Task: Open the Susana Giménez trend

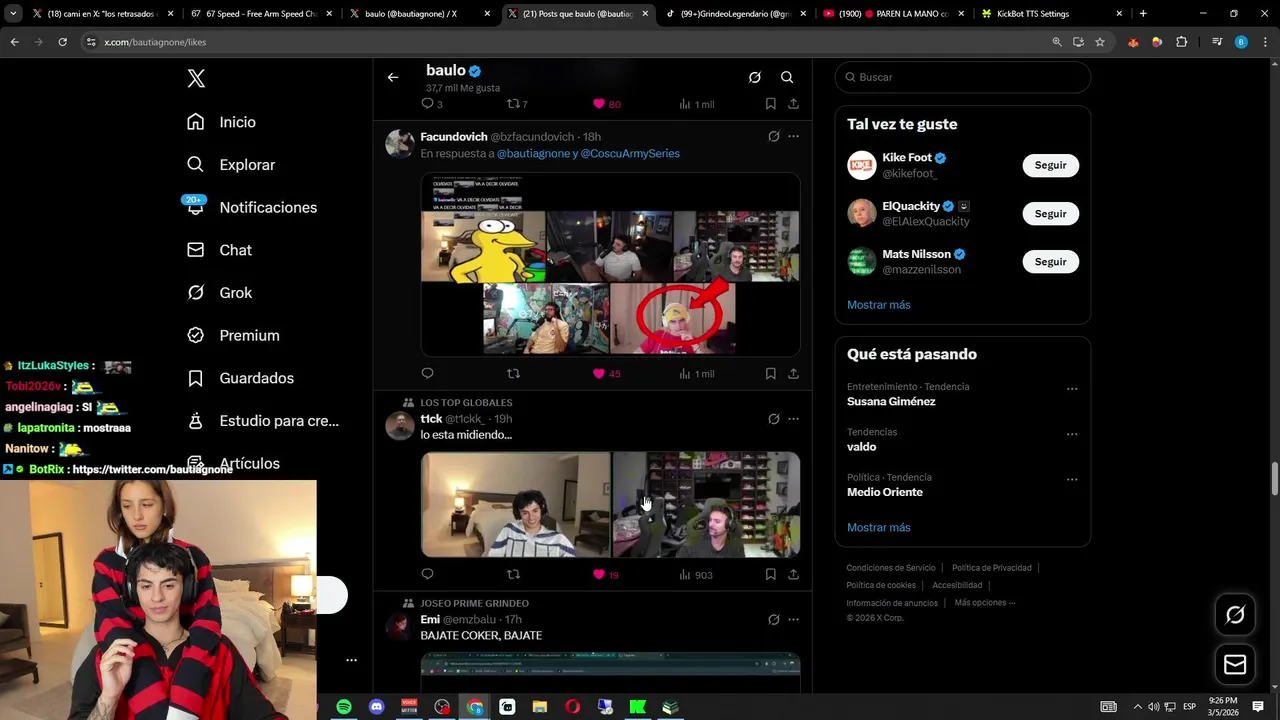Action: [x=891, y=401]
